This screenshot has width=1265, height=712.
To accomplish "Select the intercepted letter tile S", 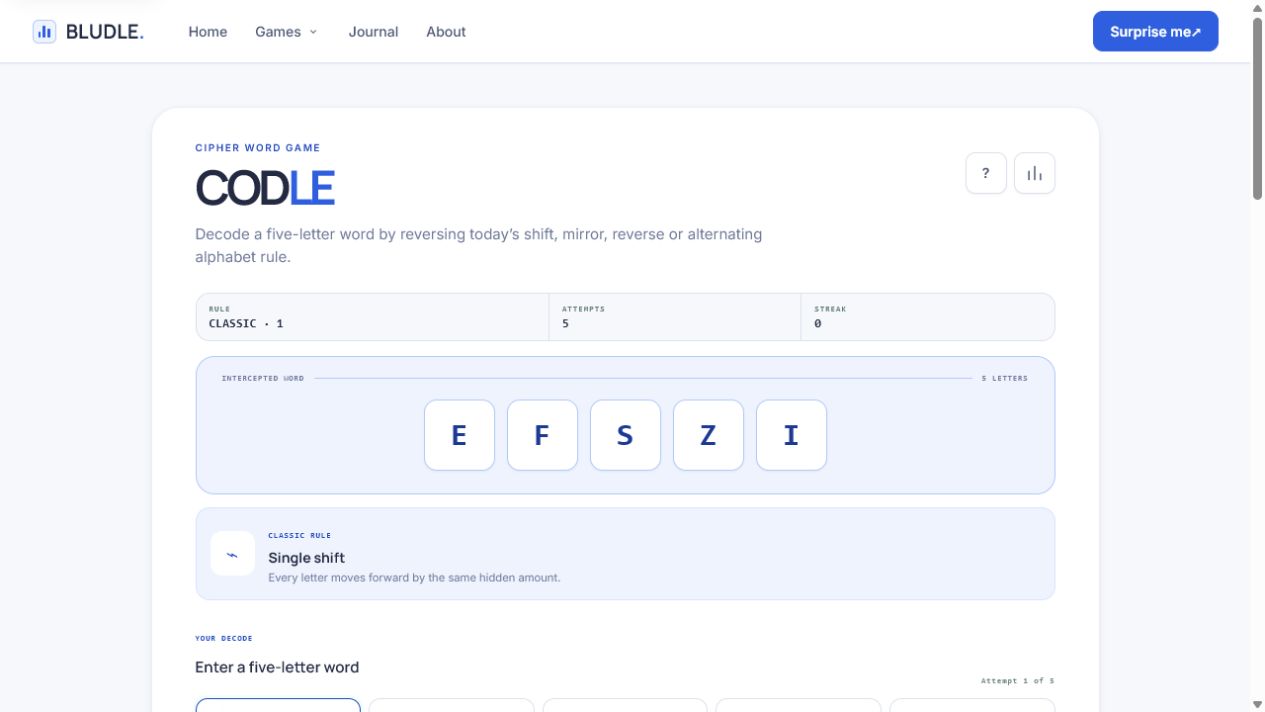I will click(625, 435).
